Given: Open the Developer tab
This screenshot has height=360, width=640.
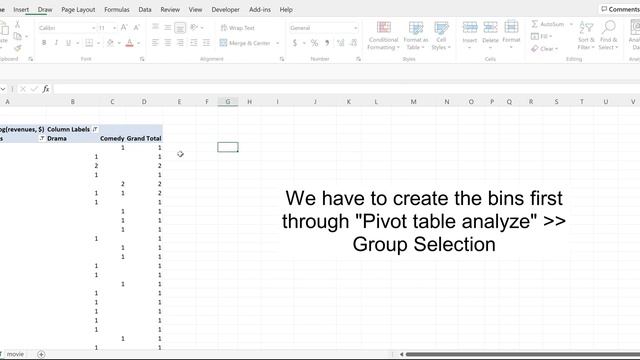Looking at the screenshot, I should click(225, 9).
